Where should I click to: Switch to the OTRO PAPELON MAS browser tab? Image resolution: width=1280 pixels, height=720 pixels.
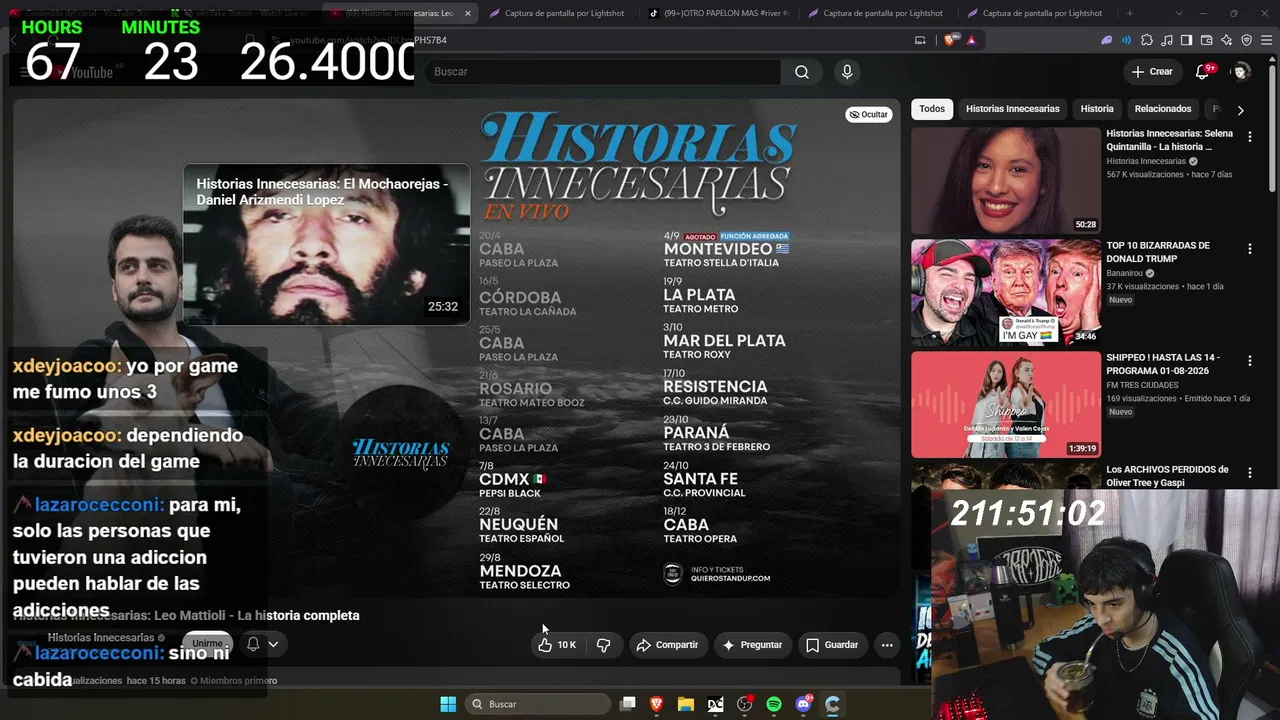[718, 13]
